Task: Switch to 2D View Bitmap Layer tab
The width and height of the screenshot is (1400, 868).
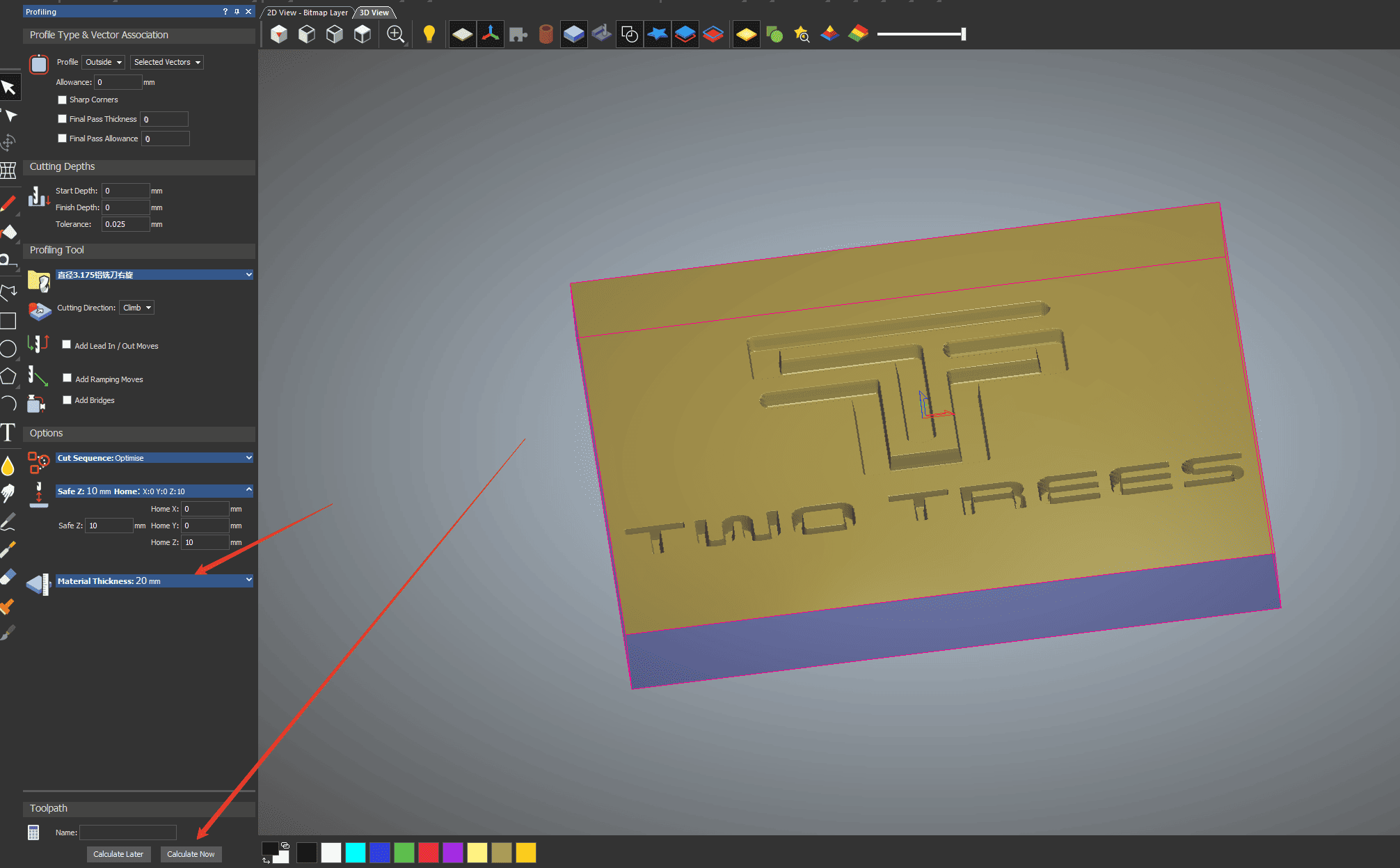Action: (307, 13)
